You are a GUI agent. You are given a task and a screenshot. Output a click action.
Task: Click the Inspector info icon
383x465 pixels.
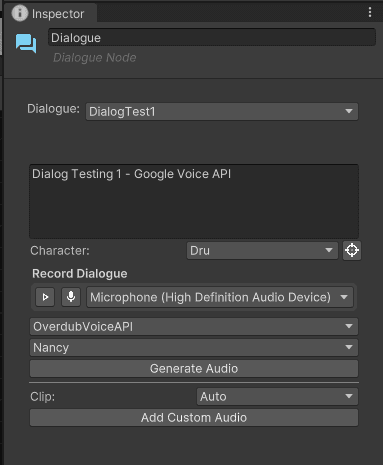point(20,13)
